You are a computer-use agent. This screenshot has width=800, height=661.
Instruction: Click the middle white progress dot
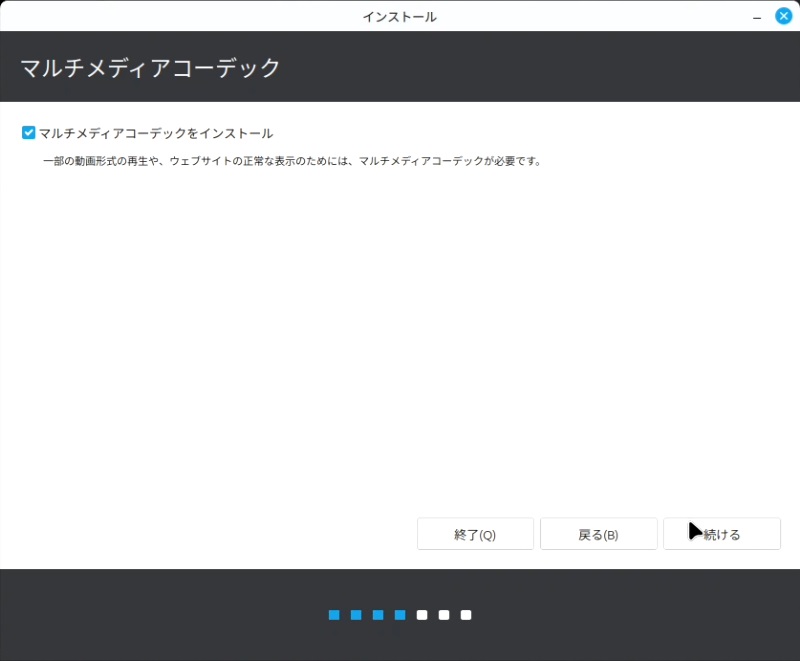click(x=444, y=615)
